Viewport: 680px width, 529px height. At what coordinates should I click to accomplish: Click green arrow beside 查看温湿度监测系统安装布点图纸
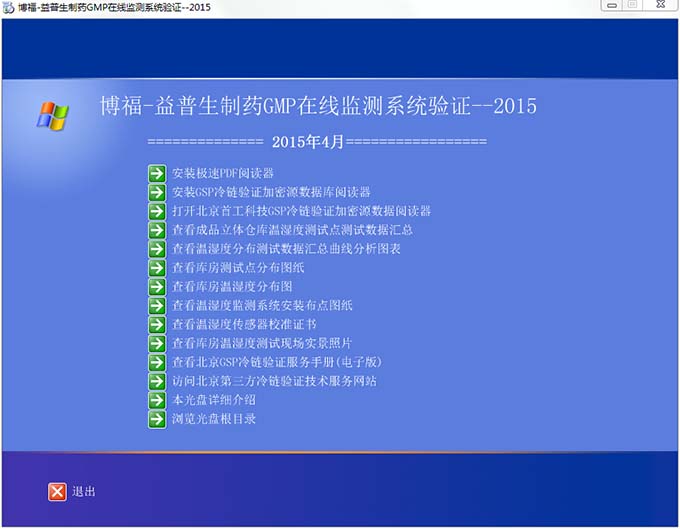[x=157, y=305]
